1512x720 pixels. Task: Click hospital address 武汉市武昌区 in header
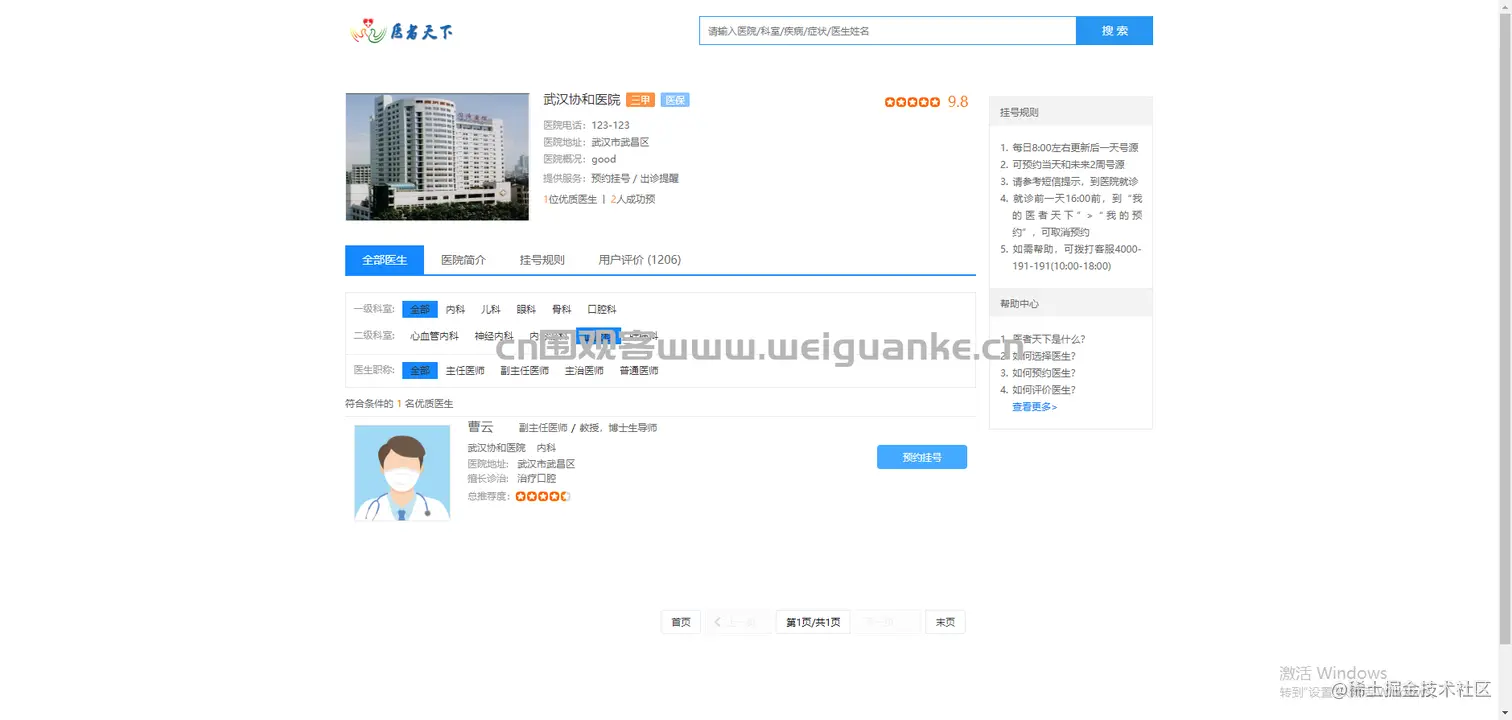[620, 142]
